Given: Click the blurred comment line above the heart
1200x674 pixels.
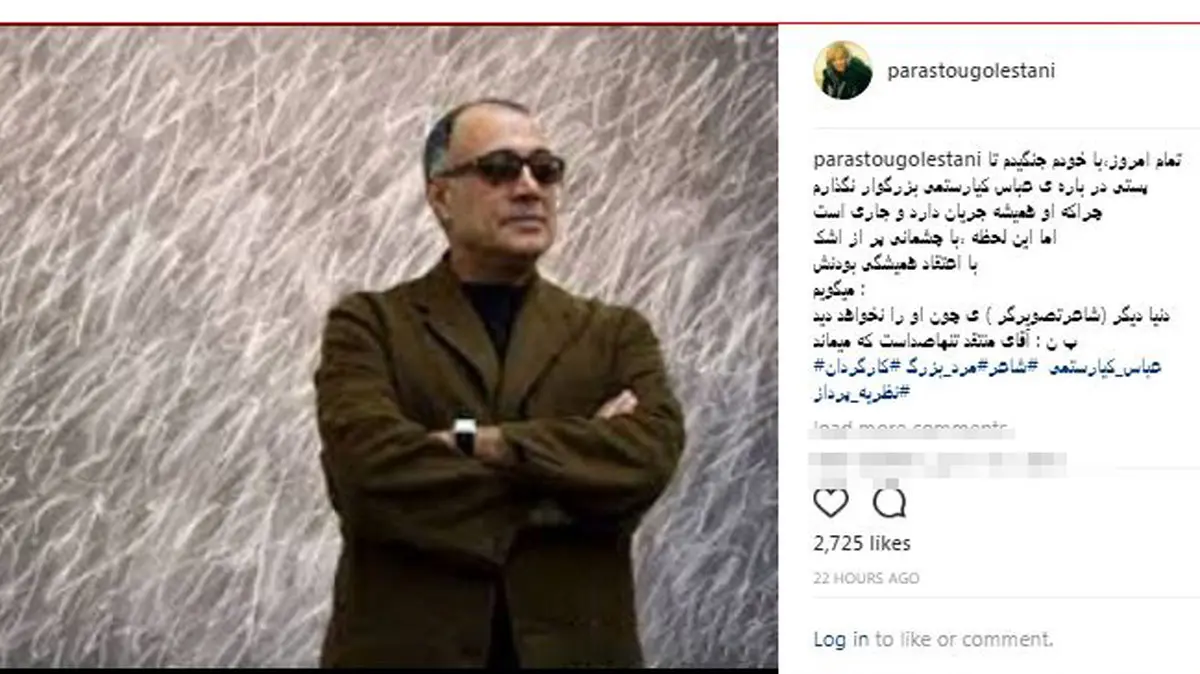Looking at the screenshot, I should [940, 463].
